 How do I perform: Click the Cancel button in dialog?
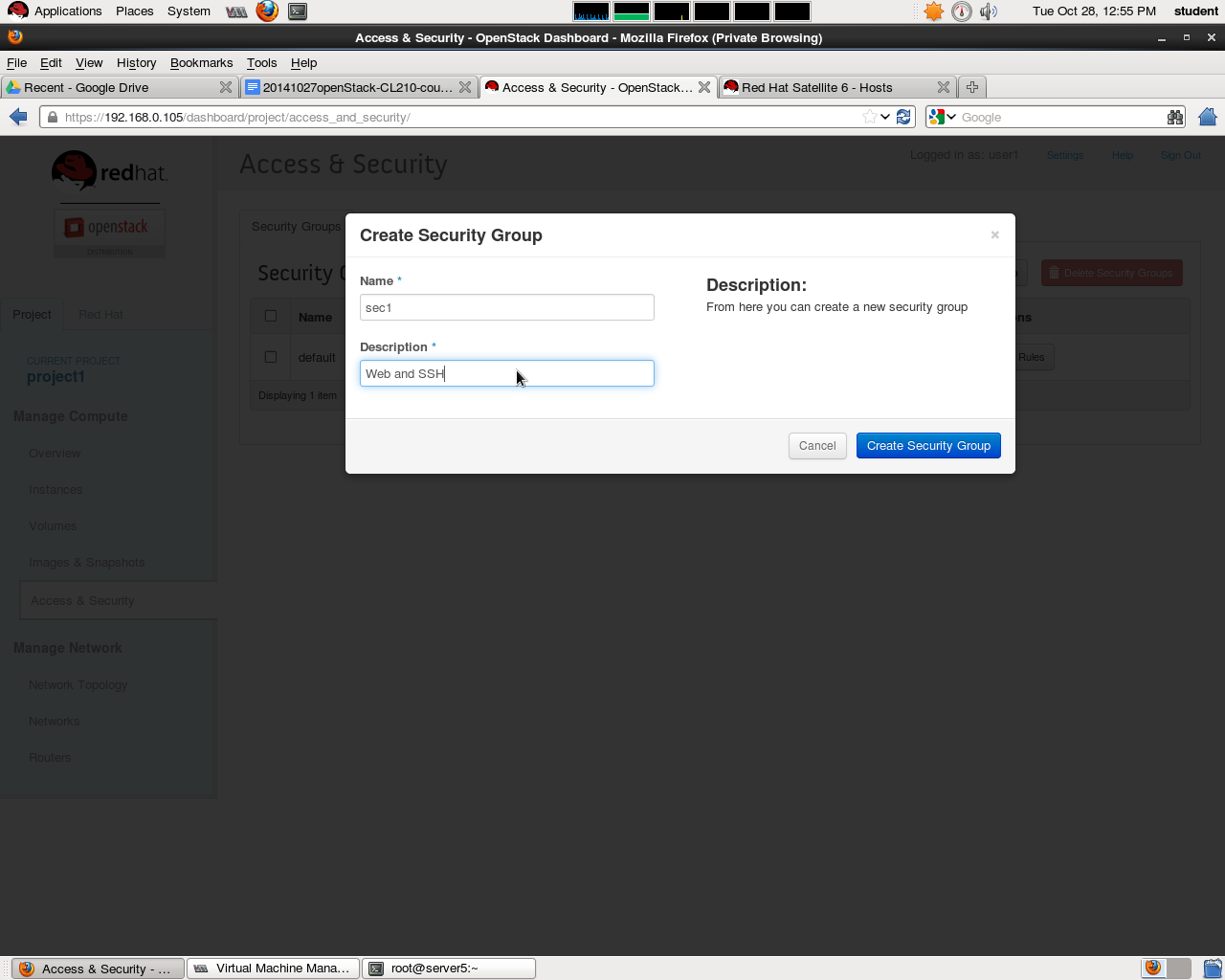pos(817,446)
